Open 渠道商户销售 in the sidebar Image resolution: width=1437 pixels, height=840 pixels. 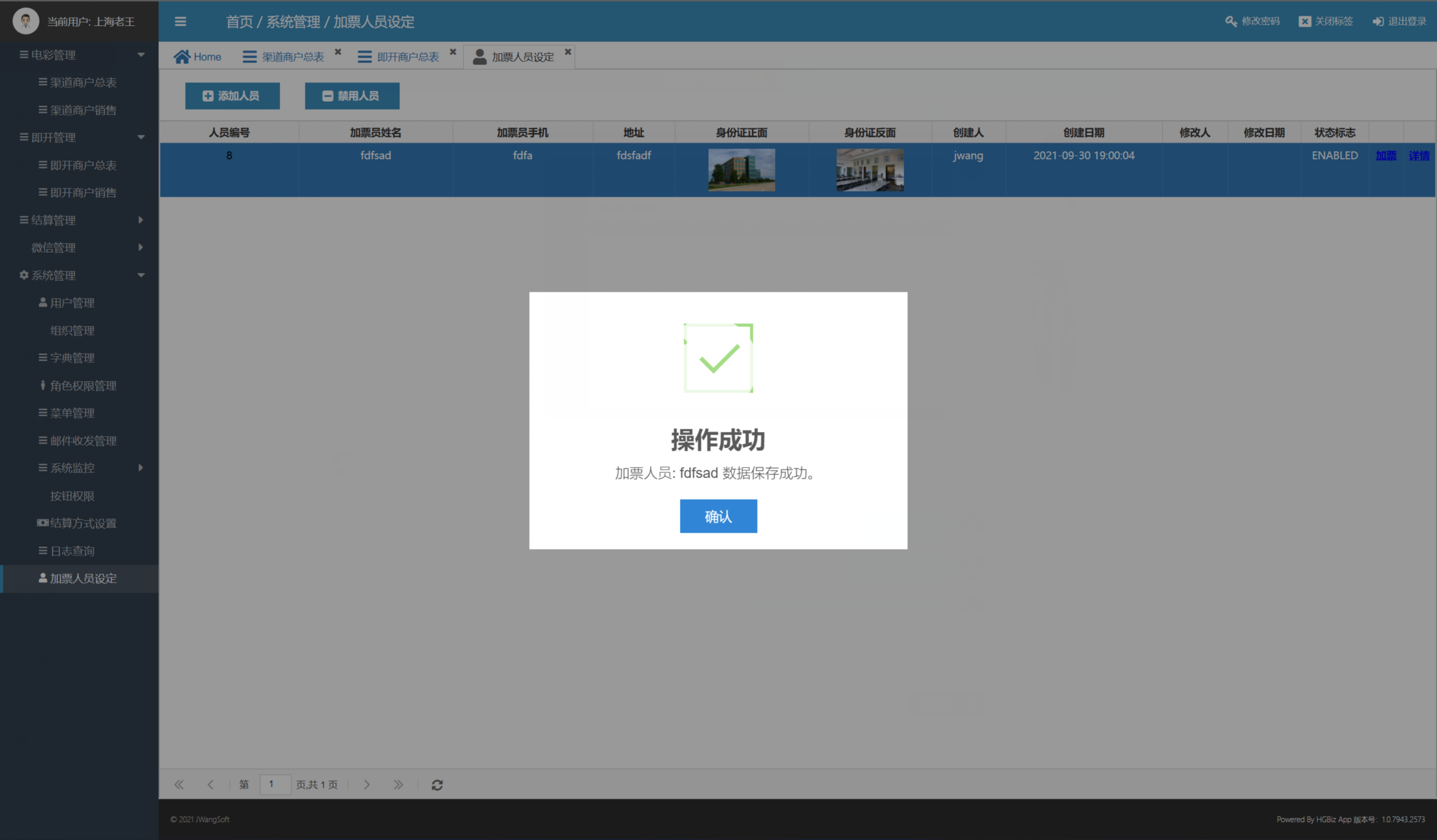click(80, 109)
